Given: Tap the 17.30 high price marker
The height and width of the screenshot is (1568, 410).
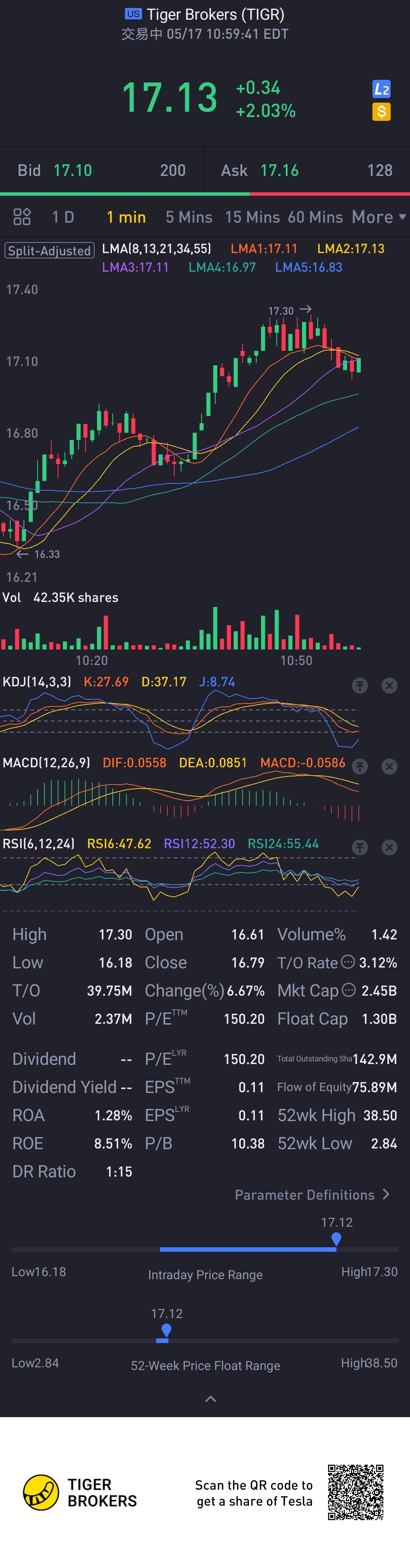Looking at the screenshot, I should coord(290,310).
